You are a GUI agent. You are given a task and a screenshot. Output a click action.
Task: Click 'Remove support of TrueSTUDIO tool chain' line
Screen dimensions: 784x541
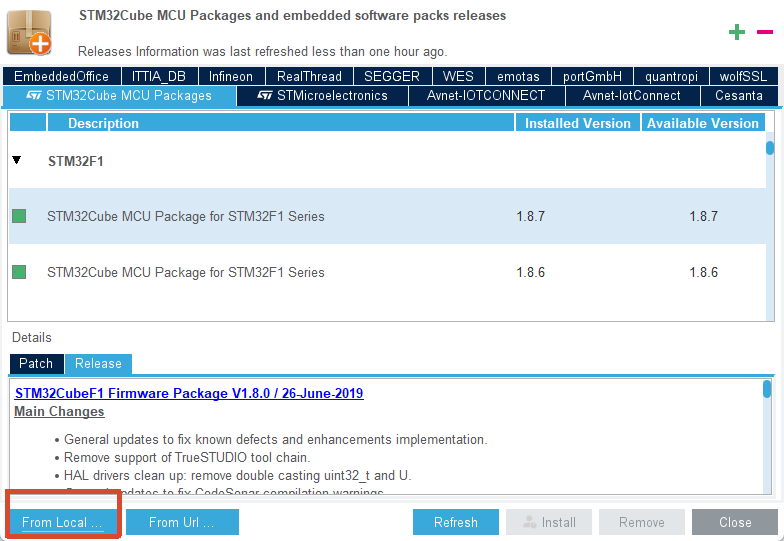[x=187, y=458]
